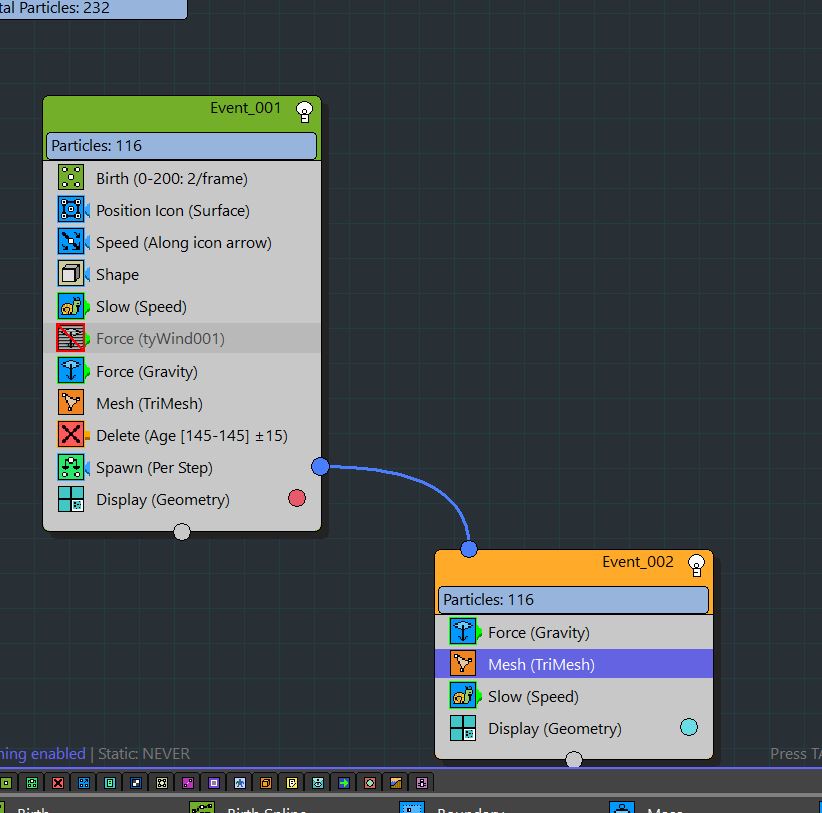Click the Birth operator icon in Event_001

pos(71,178)
